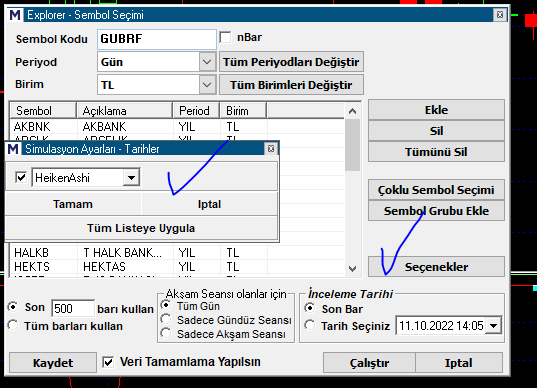This screenshot has height=388, width=537.
Task: Close the Explorer - Sembol Seçimi window
Action: click(500, 15)
